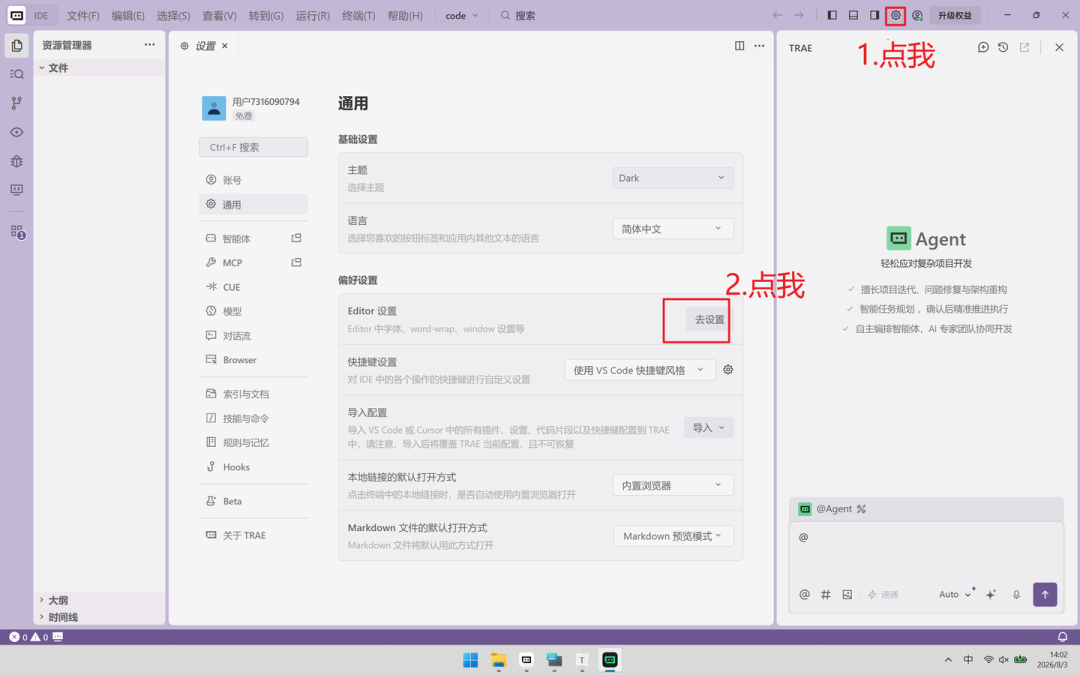Open the VS Code 快捷键风格 dropdown
This screenshot has height=675, width=1080.
640,370
